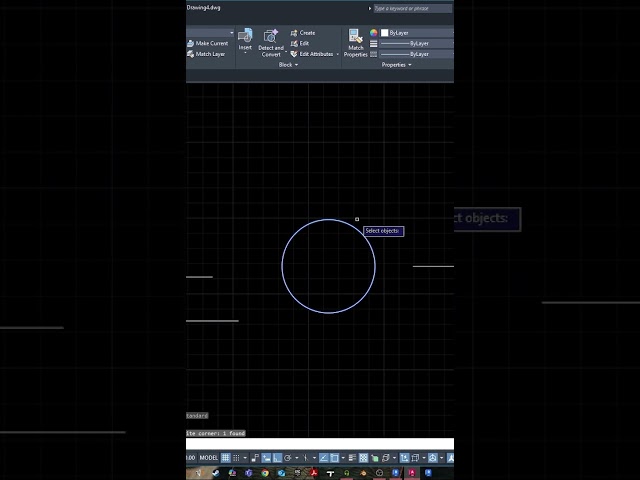The width and height of the screenshot is (640, 480).
Task: Open 3D object snap settings arrow
Action: [394, 458]
